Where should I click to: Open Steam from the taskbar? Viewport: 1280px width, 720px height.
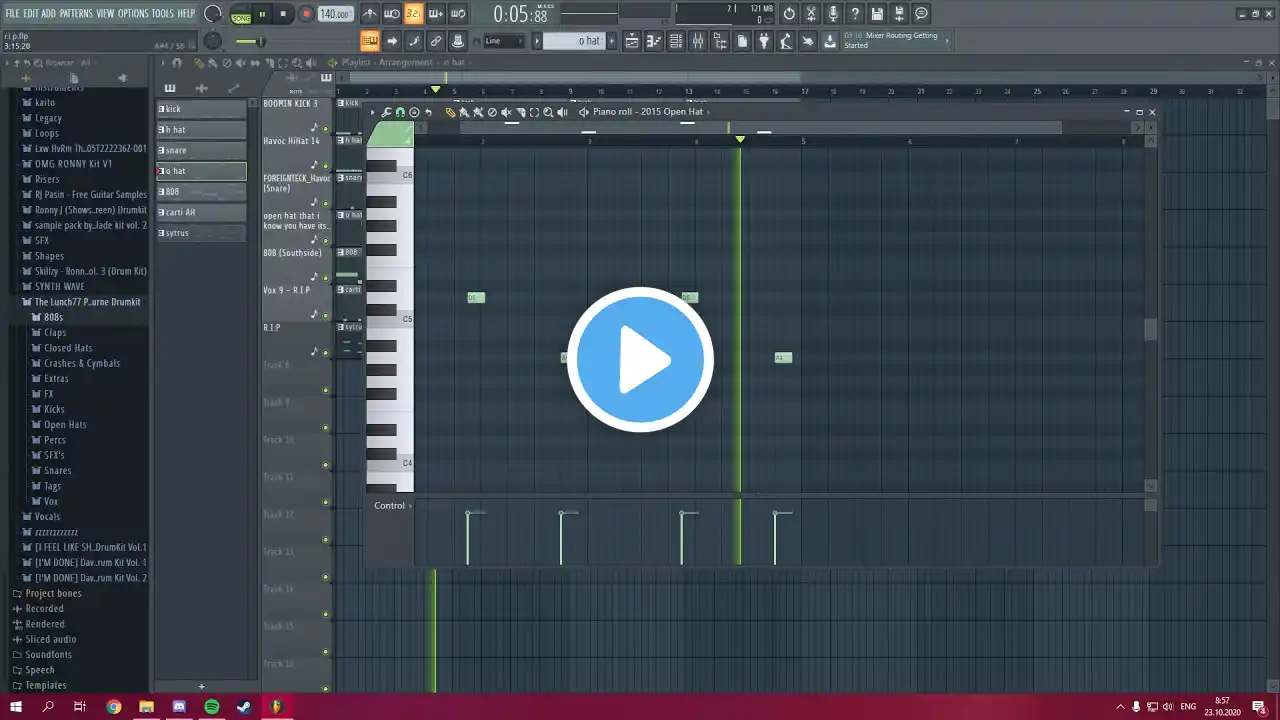click(244, 707)
